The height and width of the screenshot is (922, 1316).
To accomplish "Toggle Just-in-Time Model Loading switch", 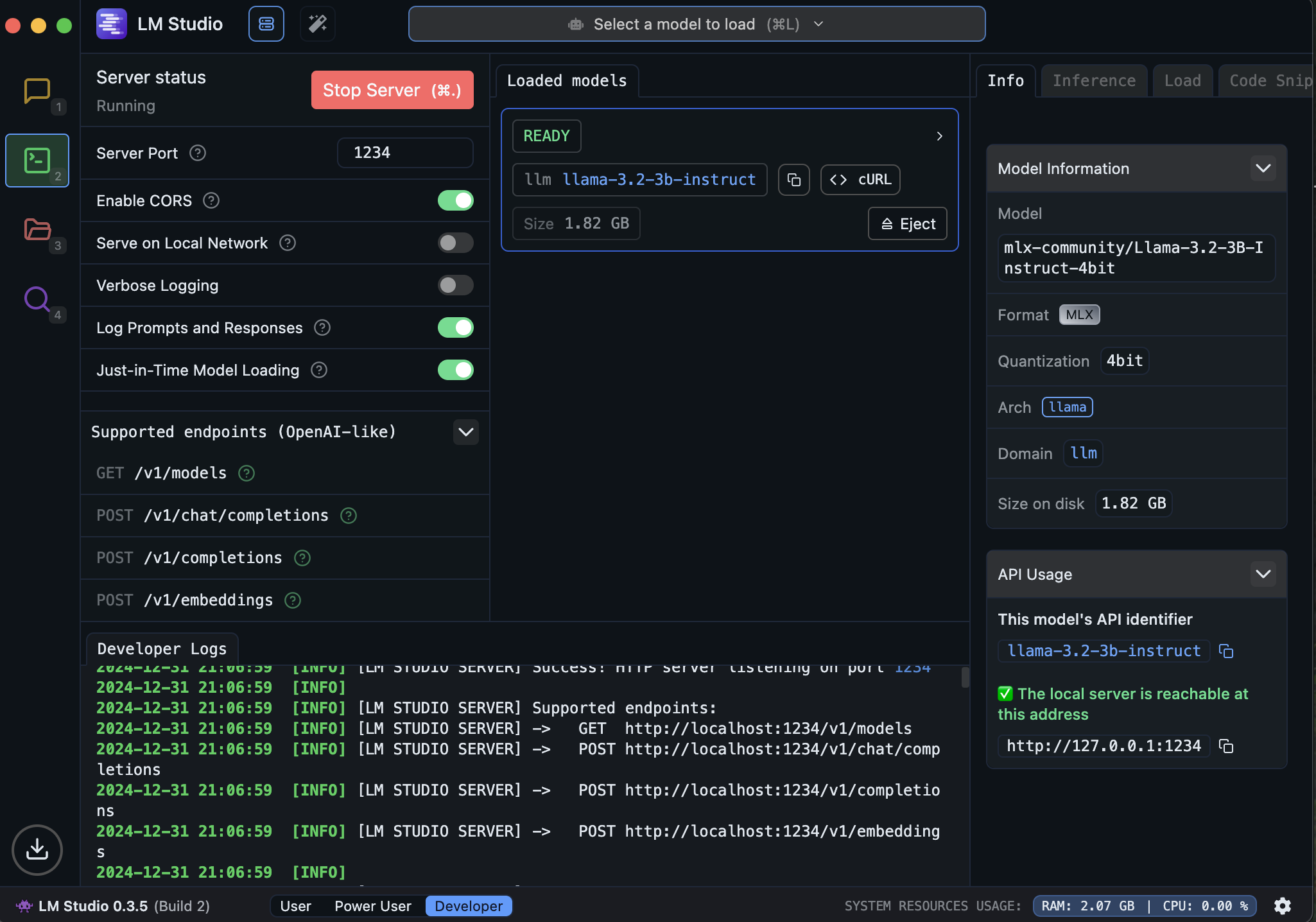I will pyautogui.click(x=456, y=370).
